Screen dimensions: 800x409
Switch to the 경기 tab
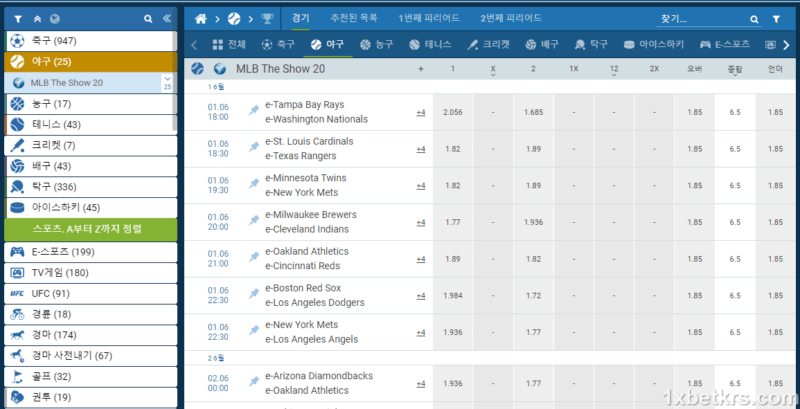[301, 18]
